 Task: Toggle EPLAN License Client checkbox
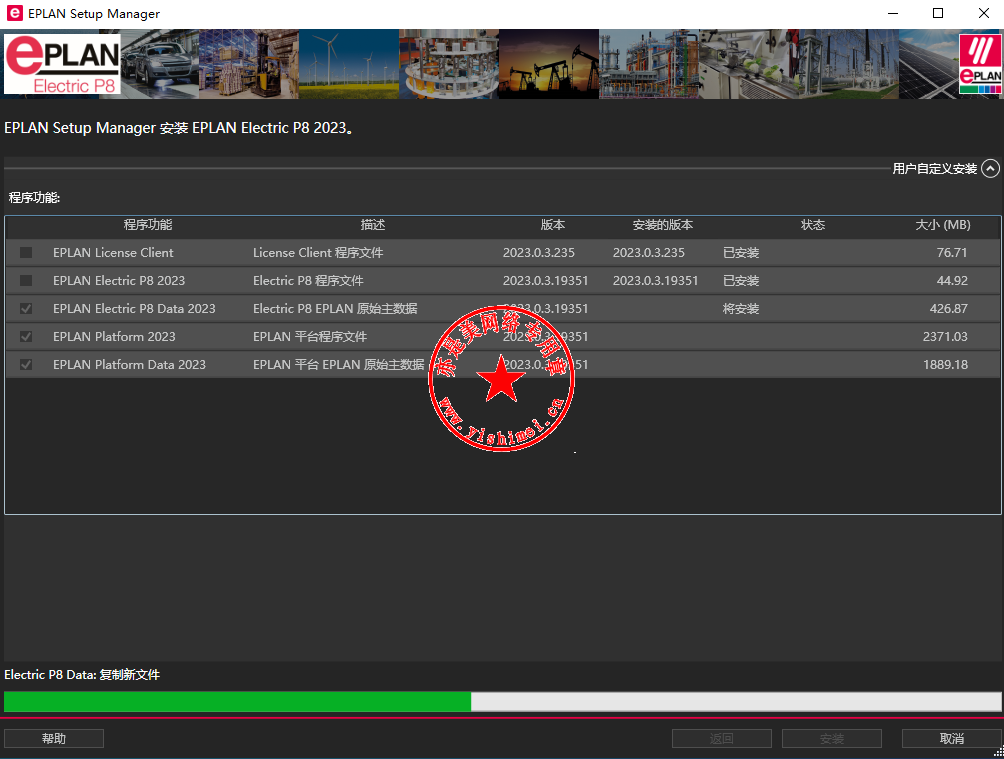tap(26, 252)
